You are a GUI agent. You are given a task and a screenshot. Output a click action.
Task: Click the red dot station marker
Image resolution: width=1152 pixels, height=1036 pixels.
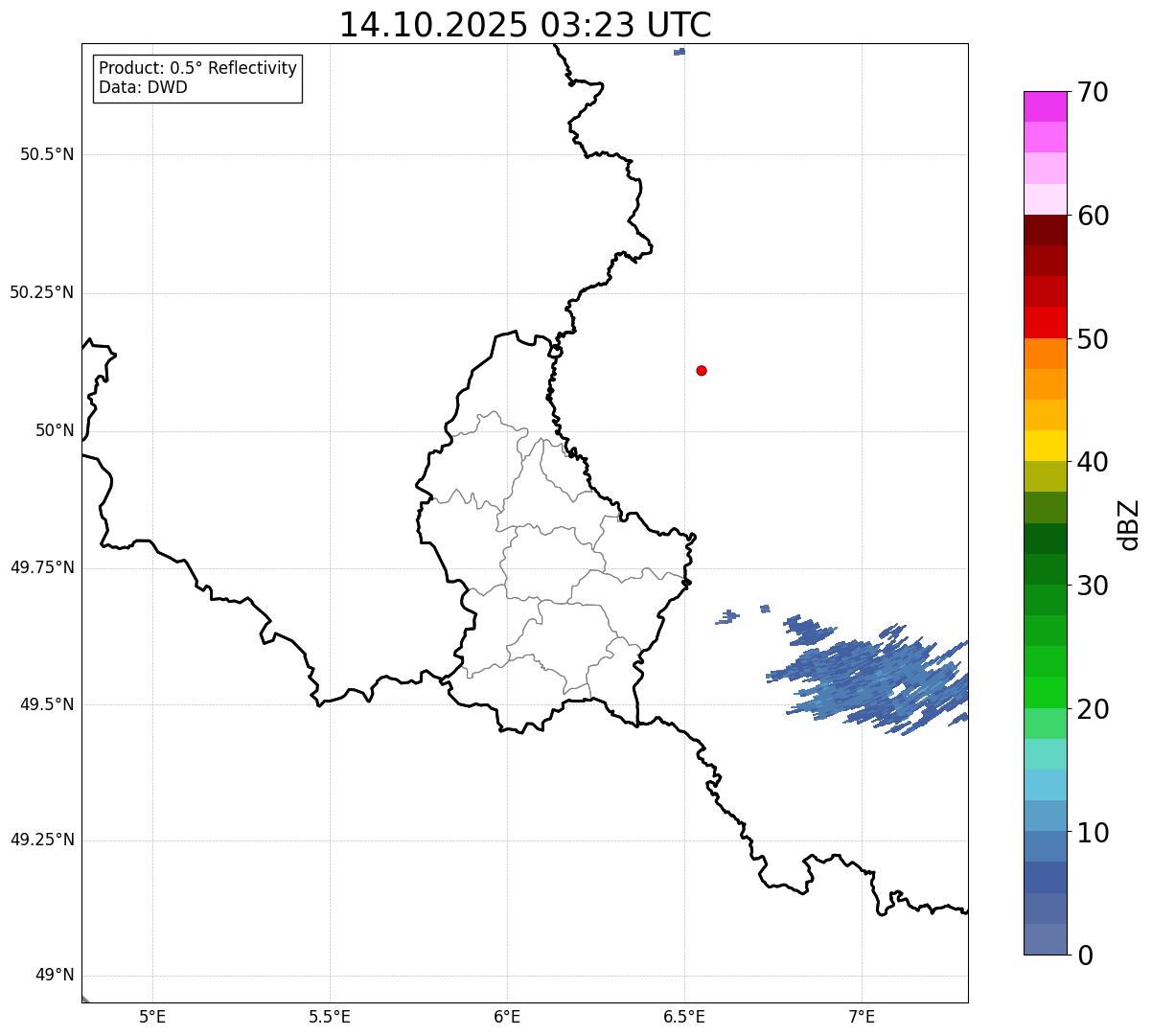click(x=702, y=370)
